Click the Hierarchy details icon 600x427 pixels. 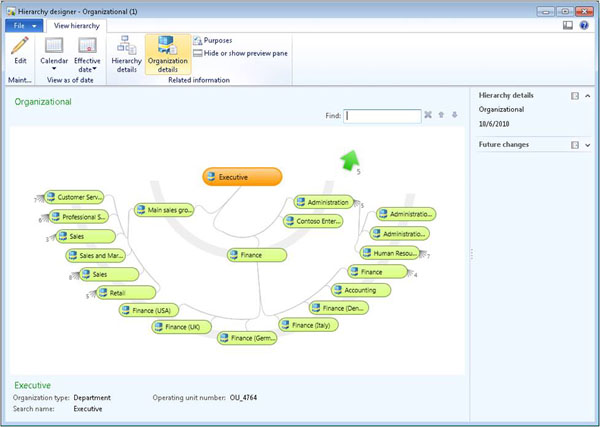(x=127, y=45)
